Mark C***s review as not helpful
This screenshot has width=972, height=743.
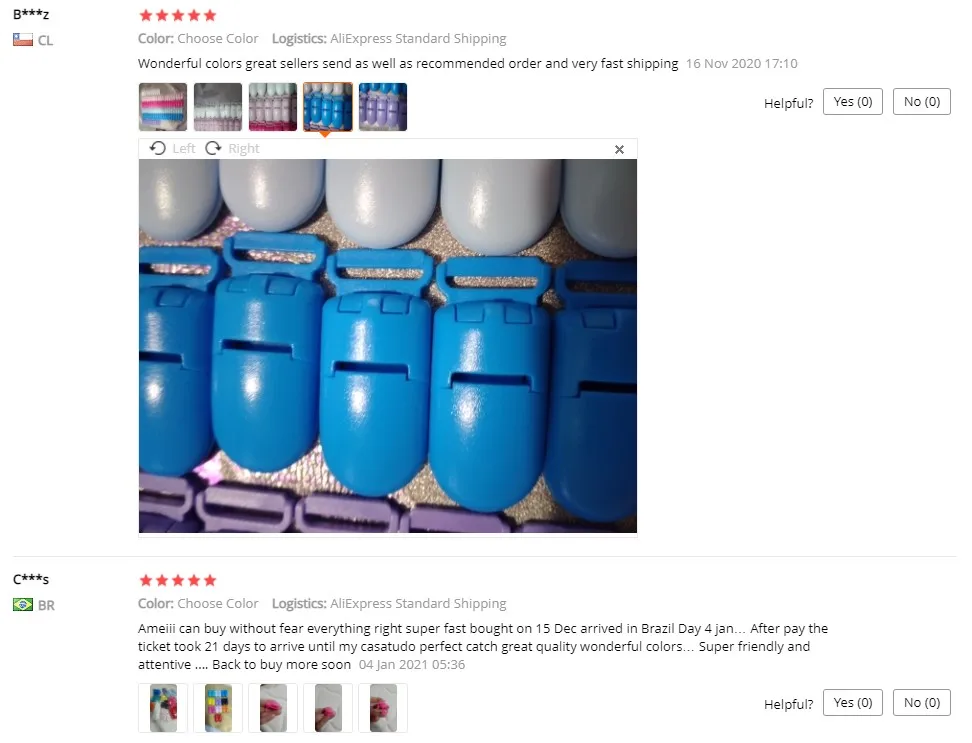tap(922, 703)
